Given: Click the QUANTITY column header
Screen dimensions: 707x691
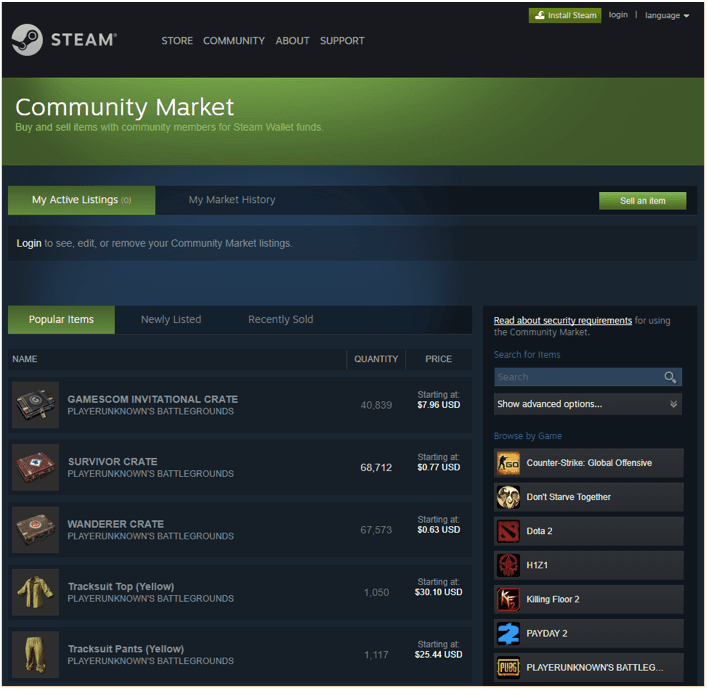Looking at the screenshot, I should [x=376, y=359].
